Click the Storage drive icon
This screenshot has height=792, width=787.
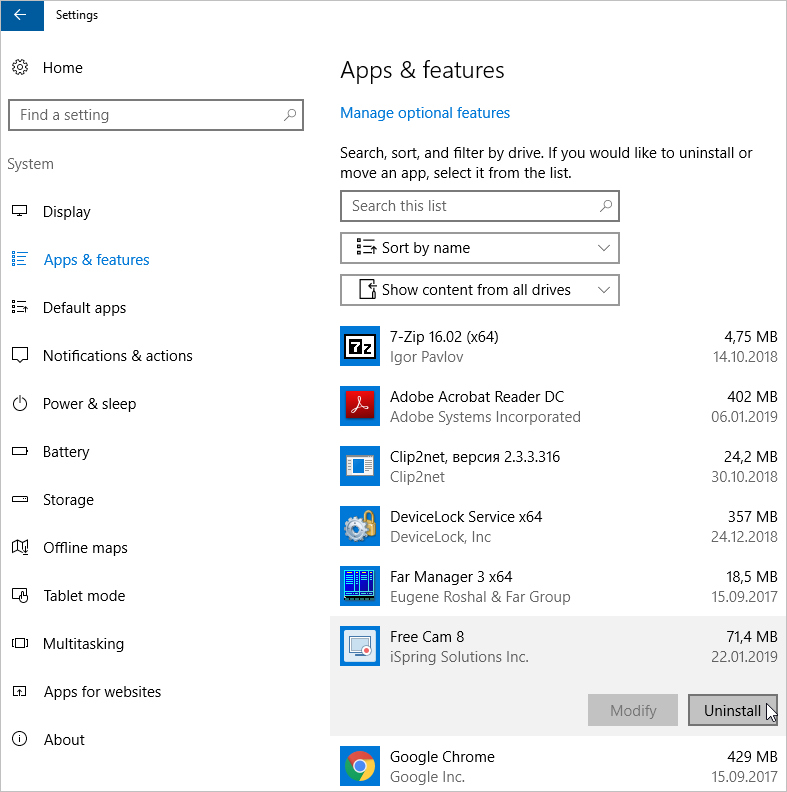pyautogui.click(x=20, y=499)
